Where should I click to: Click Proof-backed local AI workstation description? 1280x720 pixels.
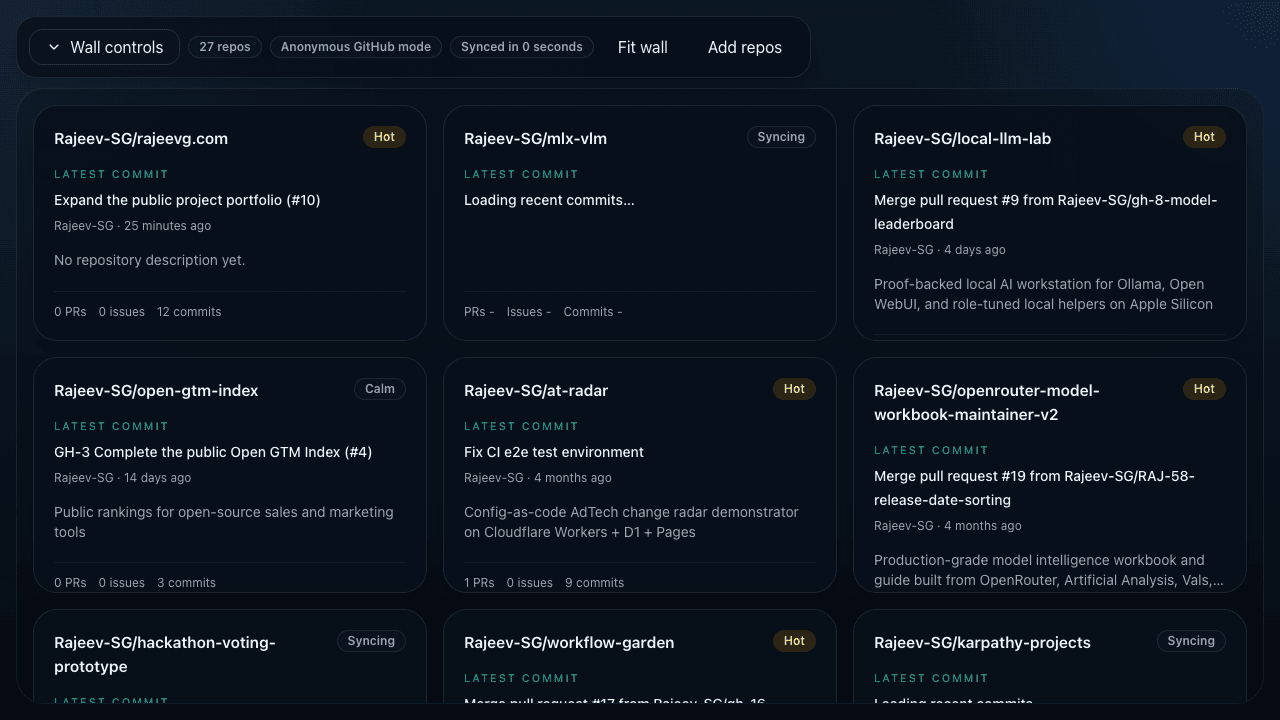tap(1044, 294)
